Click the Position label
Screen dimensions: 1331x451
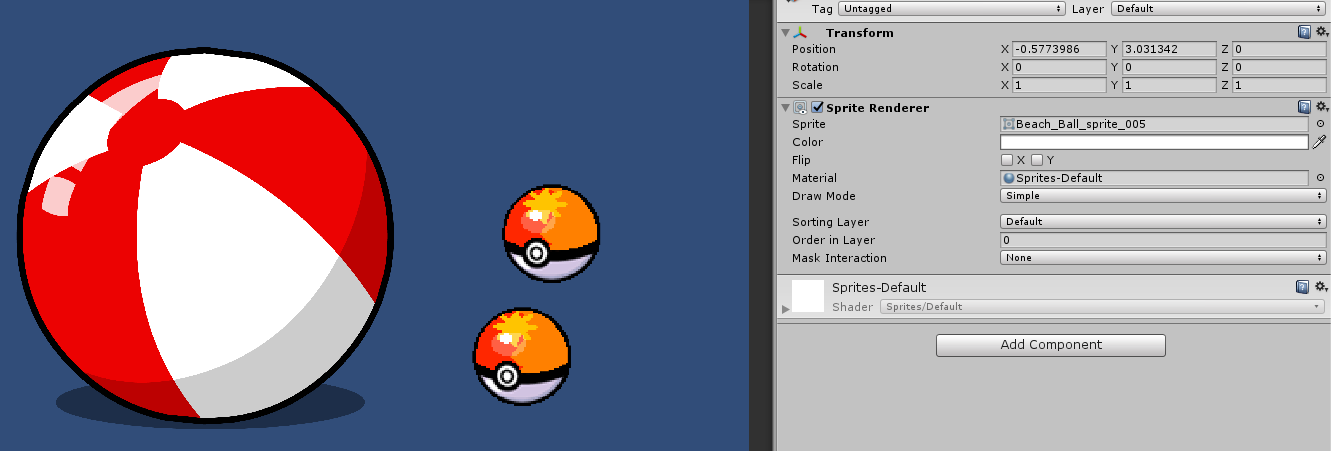pos(814,49)
